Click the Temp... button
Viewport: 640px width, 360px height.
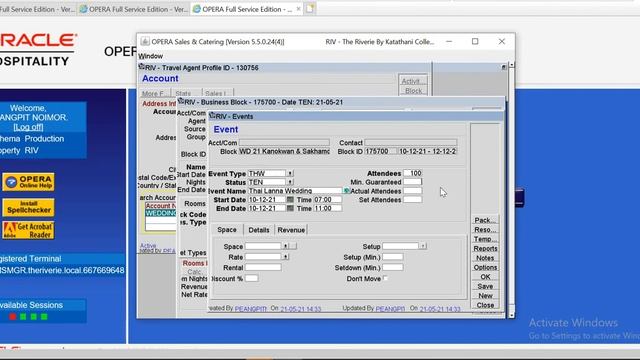coord(485,239)
